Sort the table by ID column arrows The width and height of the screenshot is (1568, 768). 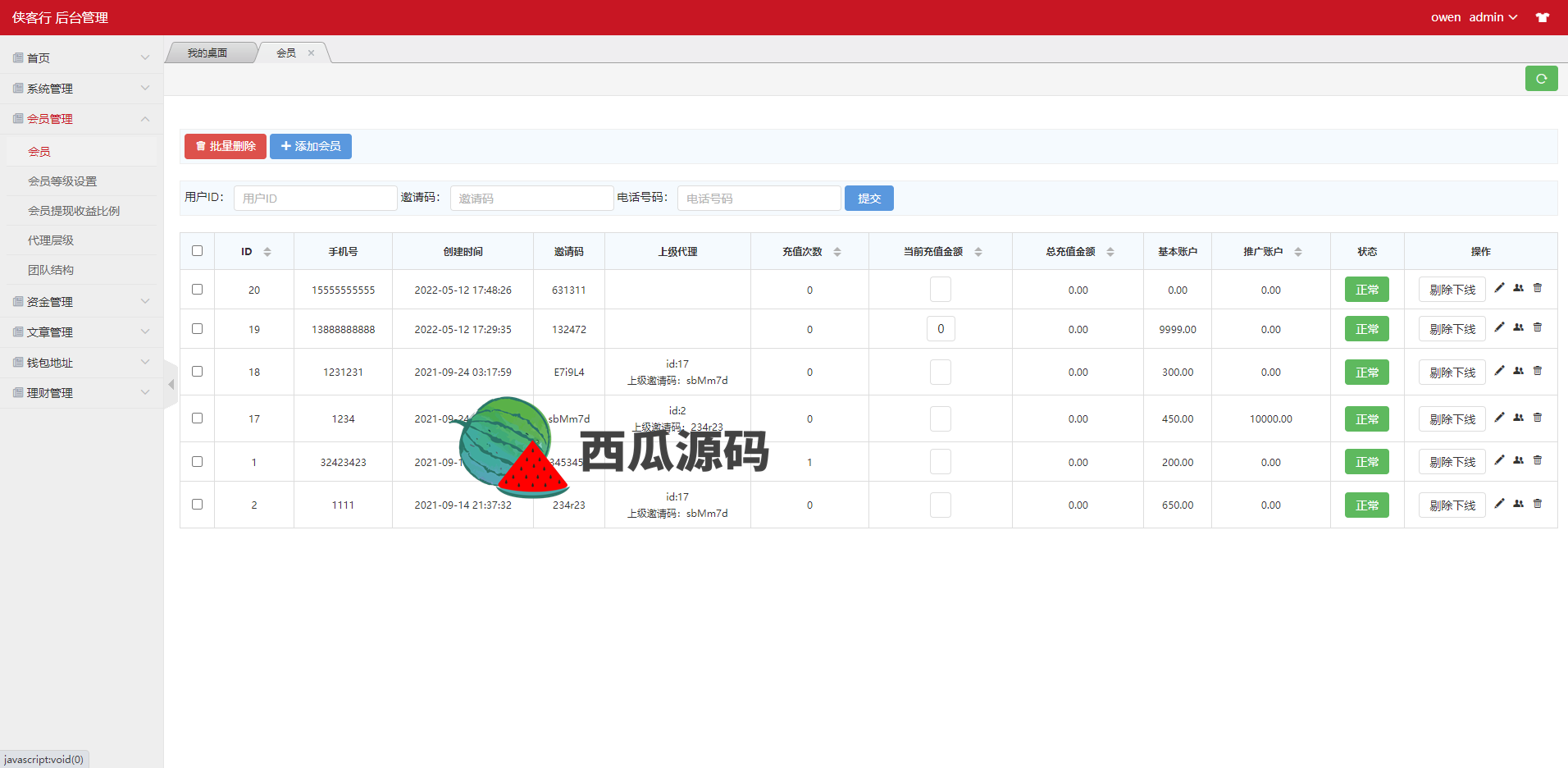click(267, 252)
